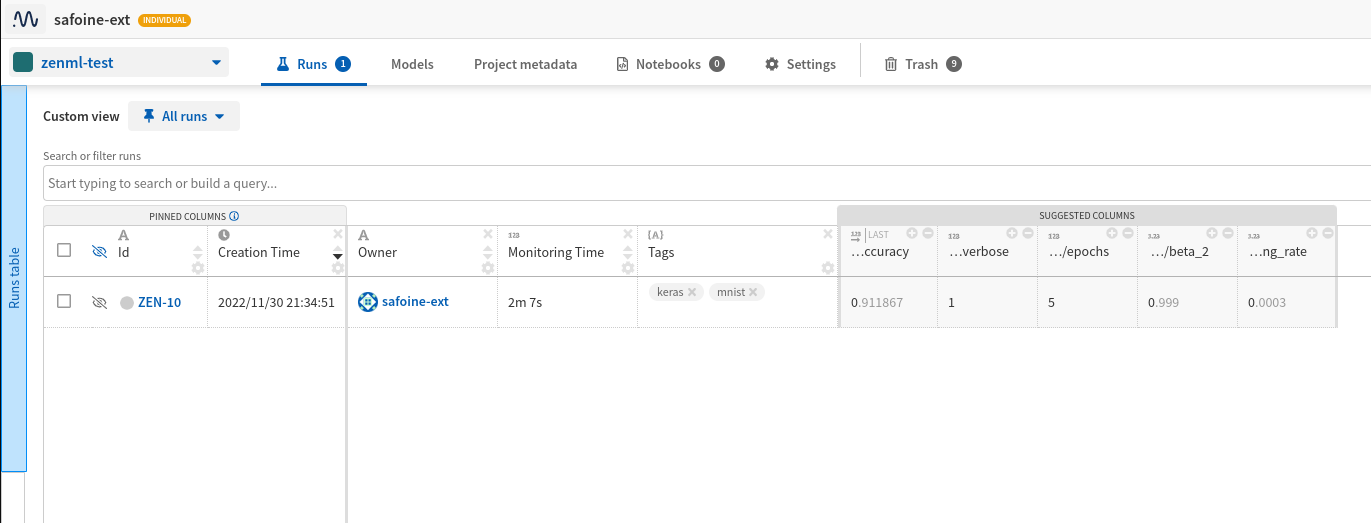Select all runs with header checkbox

(64, 251)
